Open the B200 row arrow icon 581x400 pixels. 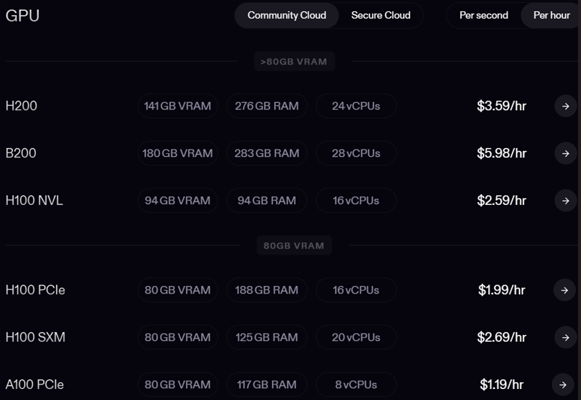565,153
